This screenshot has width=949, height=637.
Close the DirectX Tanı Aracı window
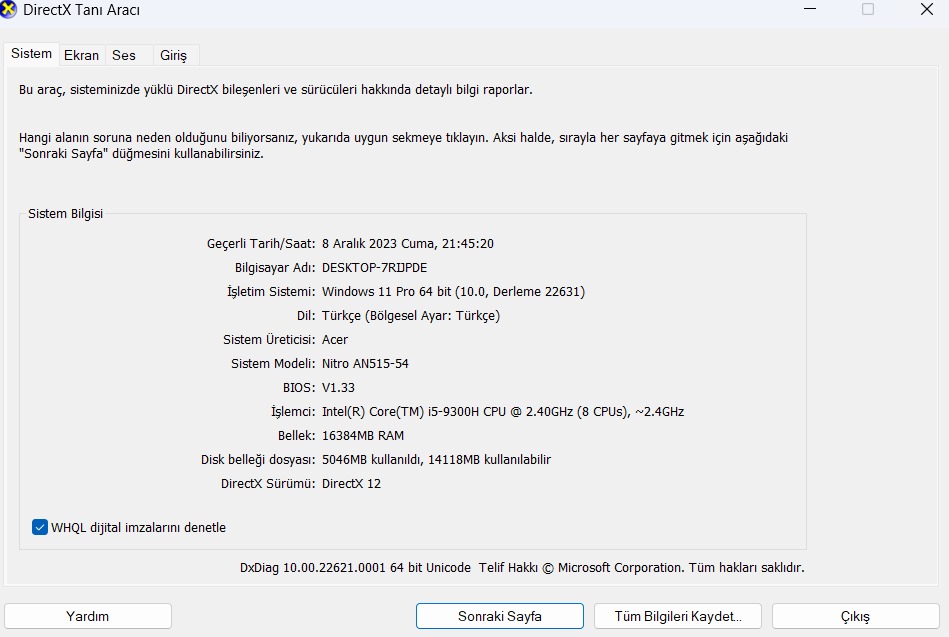click(x=927, y=9)
